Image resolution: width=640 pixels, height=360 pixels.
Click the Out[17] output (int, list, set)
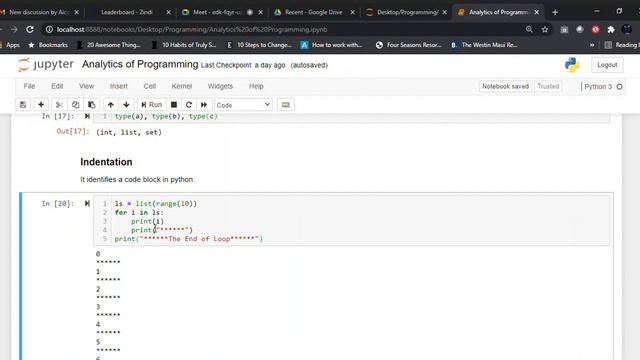pyautogui.click(x=129, y=132)
